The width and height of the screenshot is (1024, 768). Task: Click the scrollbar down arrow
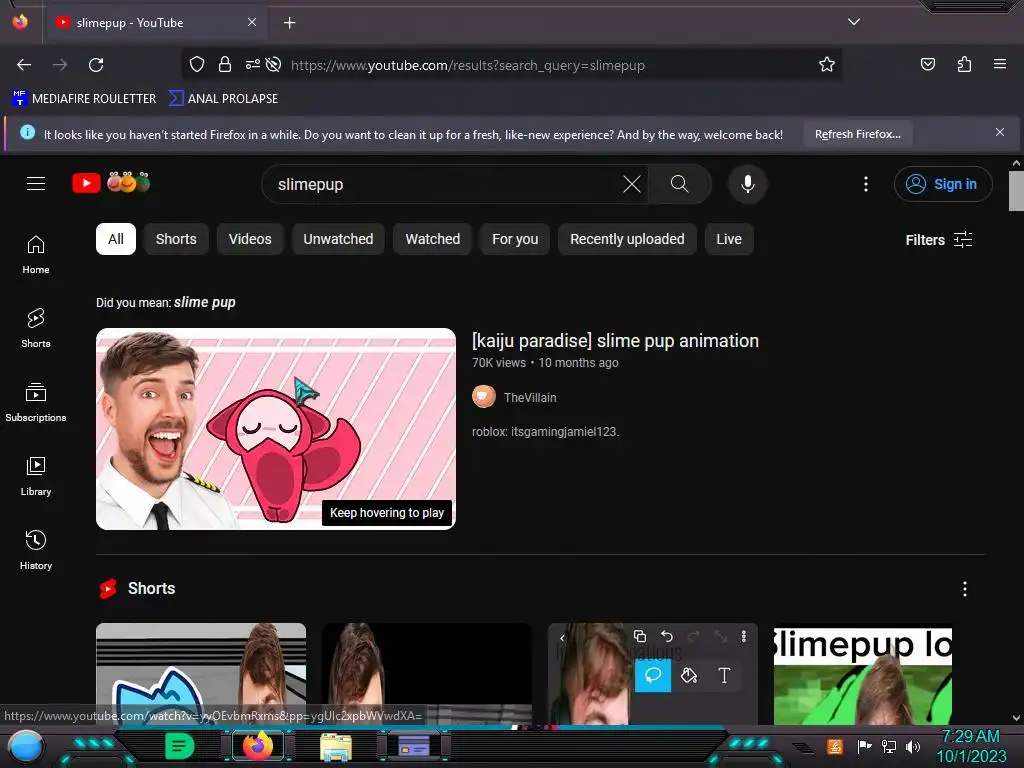(x=1016, y=718)
